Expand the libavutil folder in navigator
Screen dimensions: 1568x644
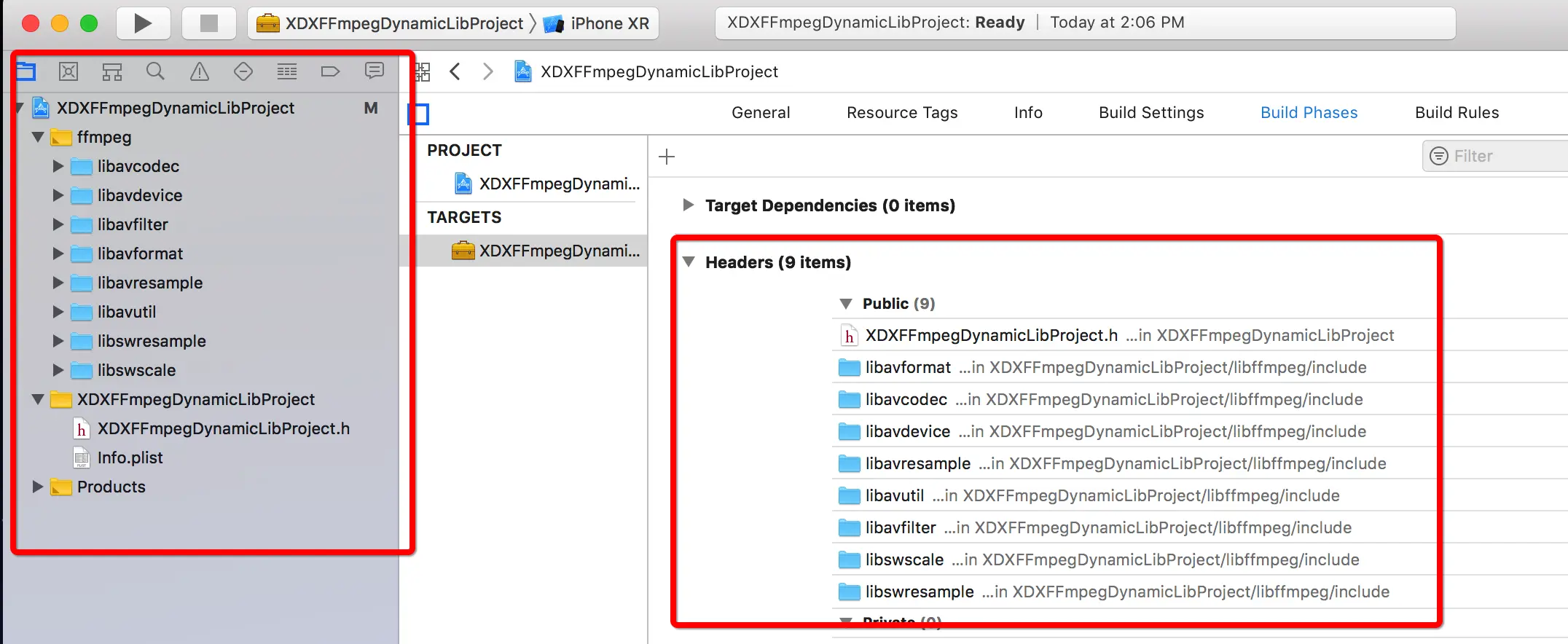coord(58,312)
